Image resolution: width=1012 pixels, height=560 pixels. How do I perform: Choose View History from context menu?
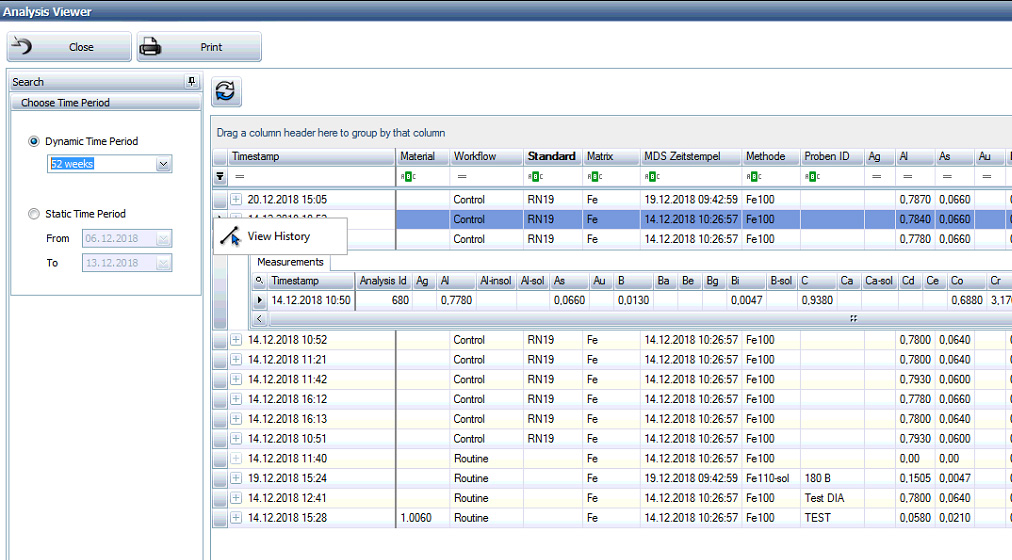point(278,237)
